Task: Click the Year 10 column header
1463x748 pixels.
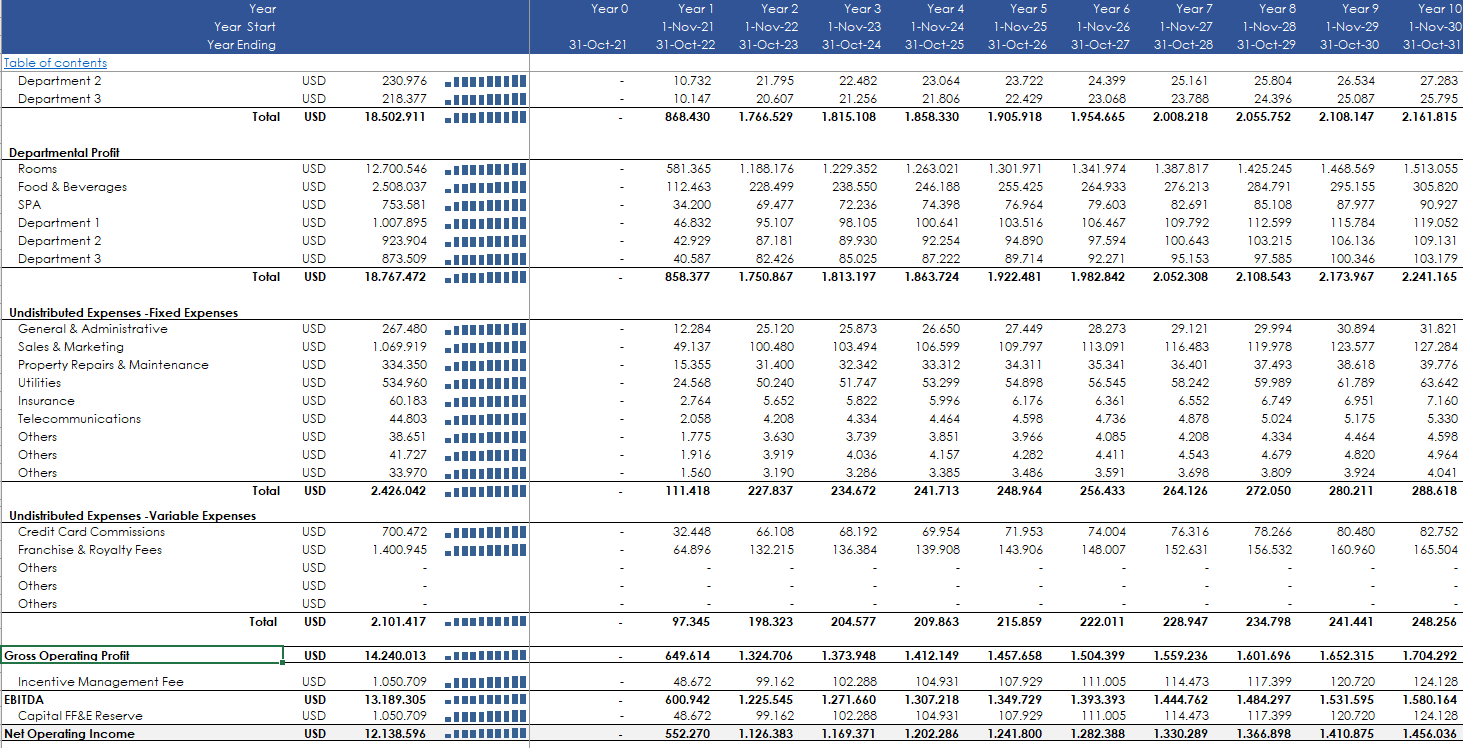Action: pos(1440,9)
